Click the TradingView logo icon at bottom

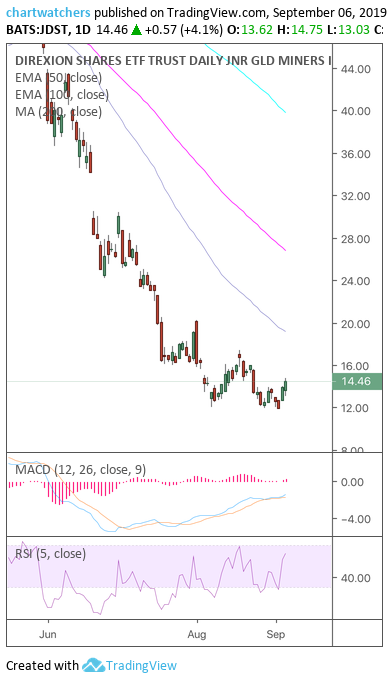click(x=93, y=665)
